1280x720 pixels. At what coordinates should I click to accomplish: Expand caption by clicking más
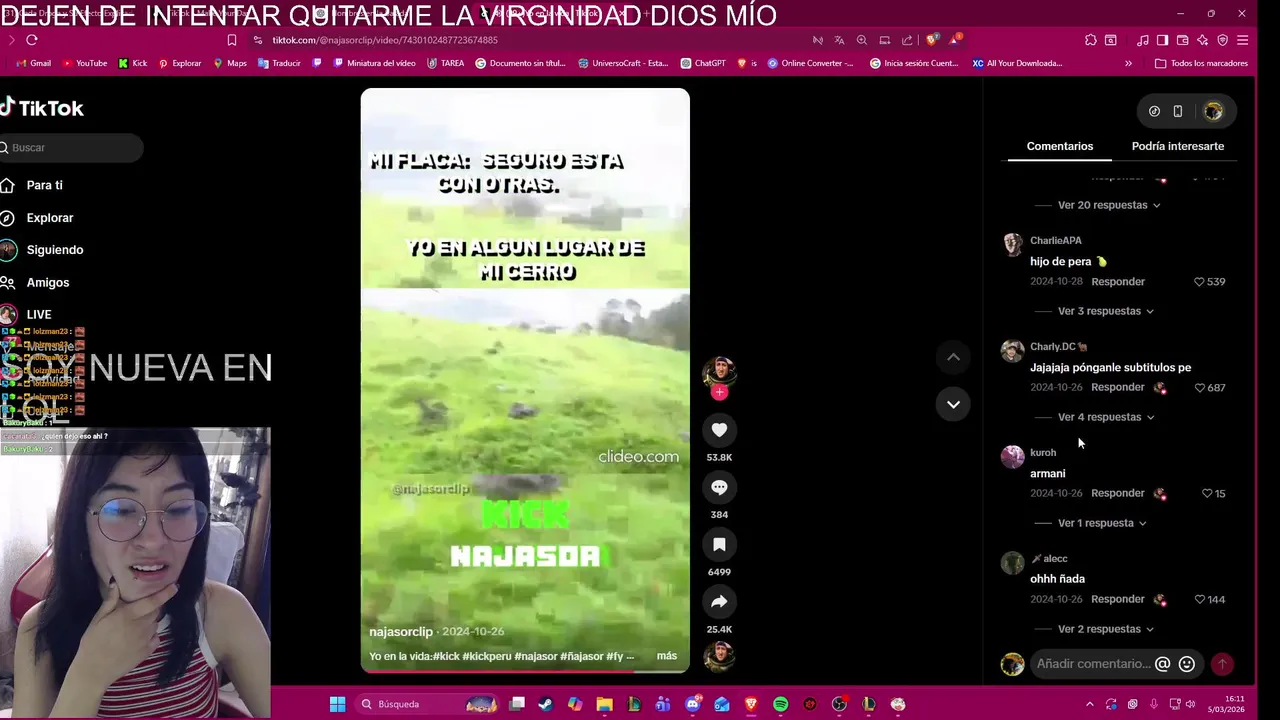666,656
